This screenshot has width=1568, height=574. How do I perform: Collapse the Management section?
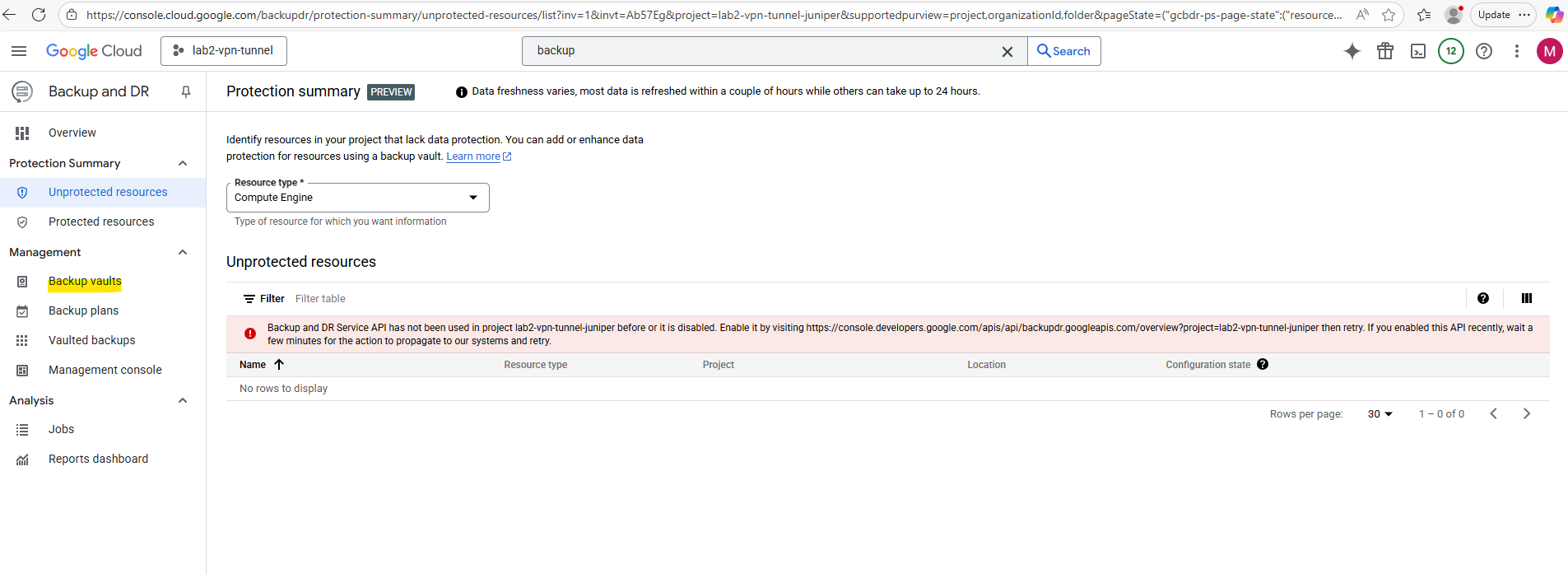183,252
